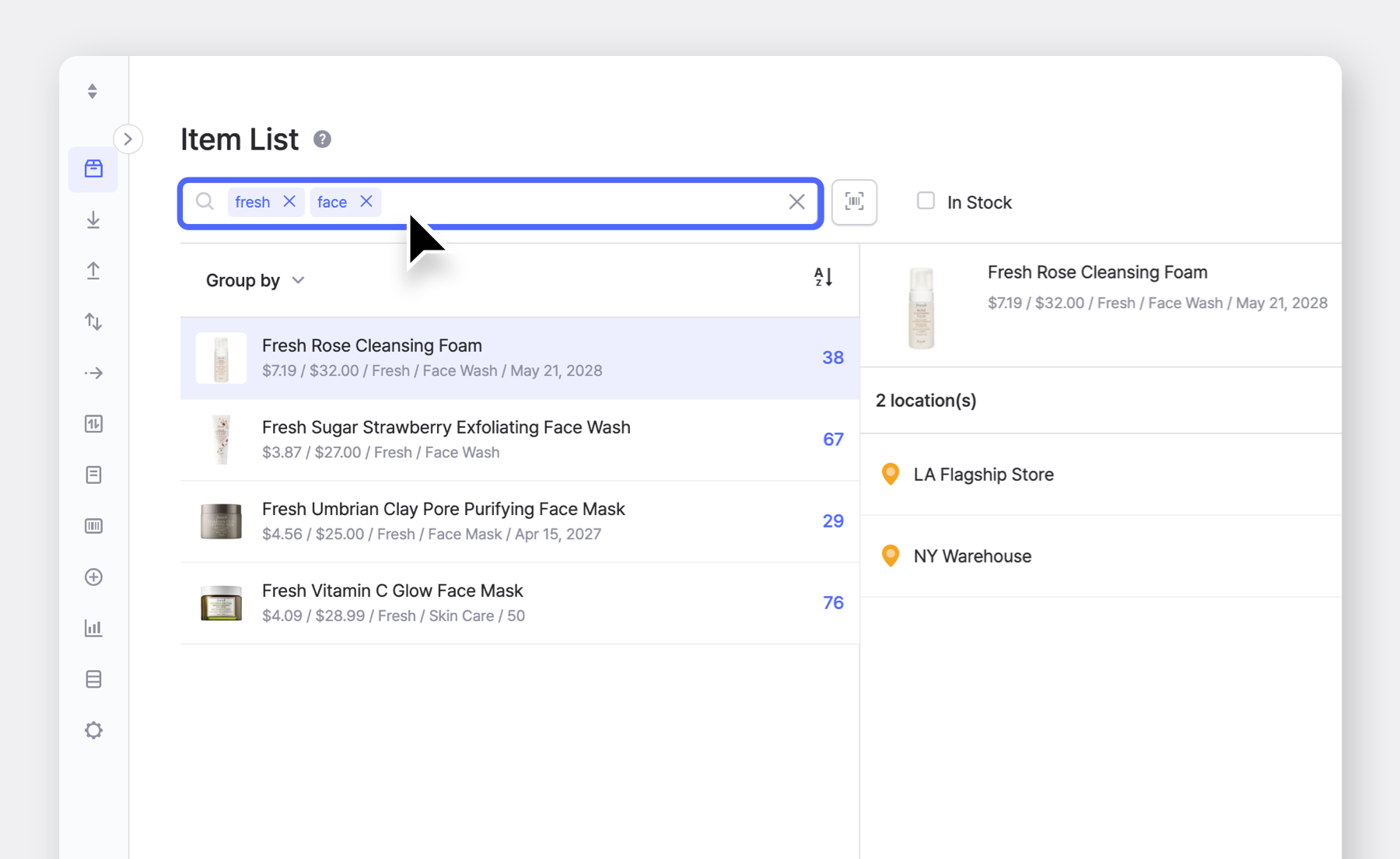
Task: Open the barcode scanner in the search bar
Action: [854, 202]
